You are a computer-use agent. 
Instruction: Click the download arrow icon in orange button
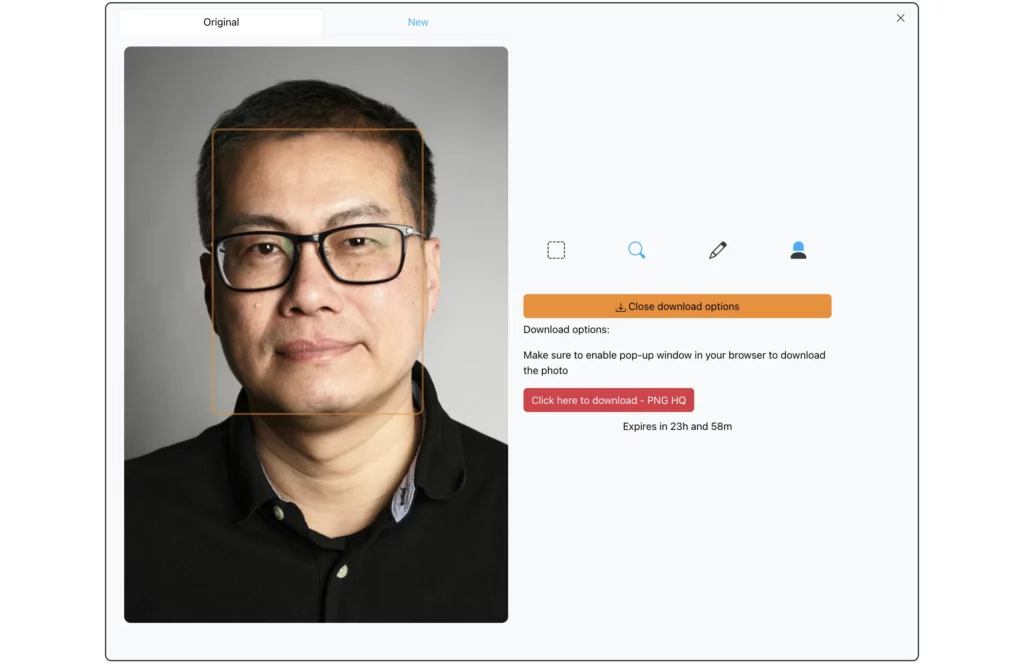click(620, 307)
